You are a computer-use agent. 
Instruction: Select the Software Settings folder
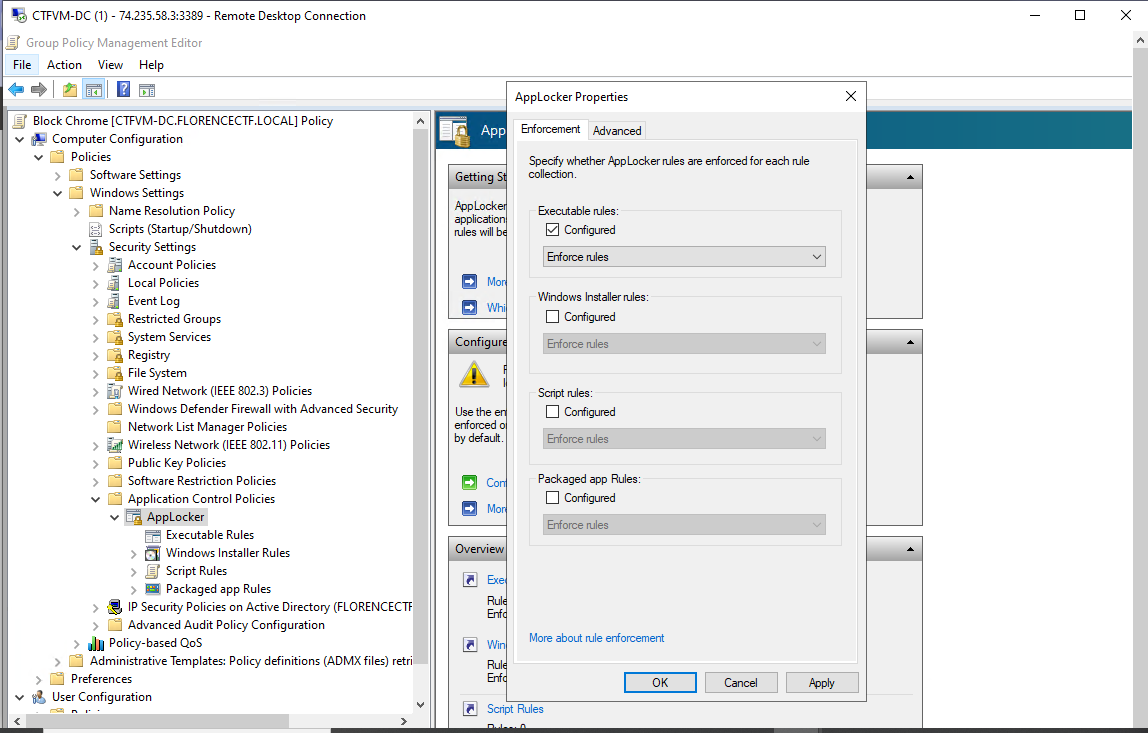pyautogui.click(x=135, y=175)
